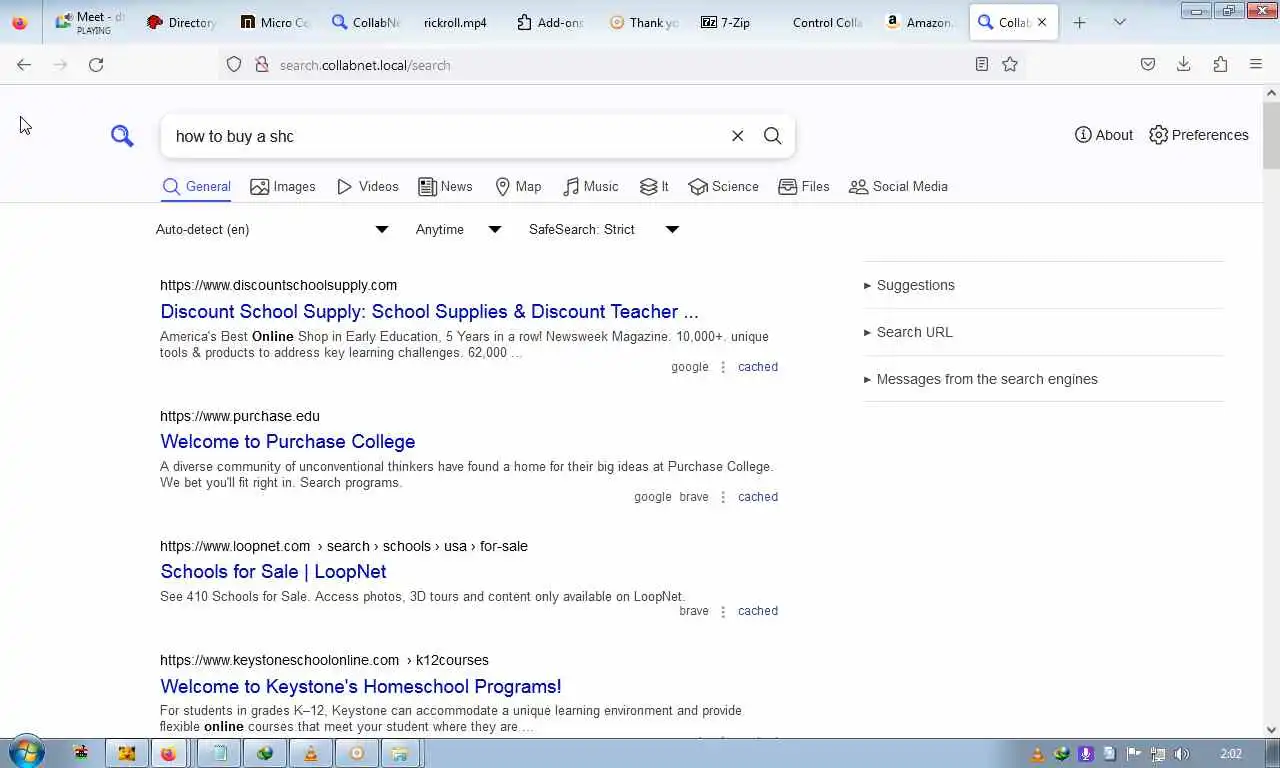Screen dimensions: 1280x768
Task: Click the browser address bar
Action: pyautogui.click(x=620, y=65)
